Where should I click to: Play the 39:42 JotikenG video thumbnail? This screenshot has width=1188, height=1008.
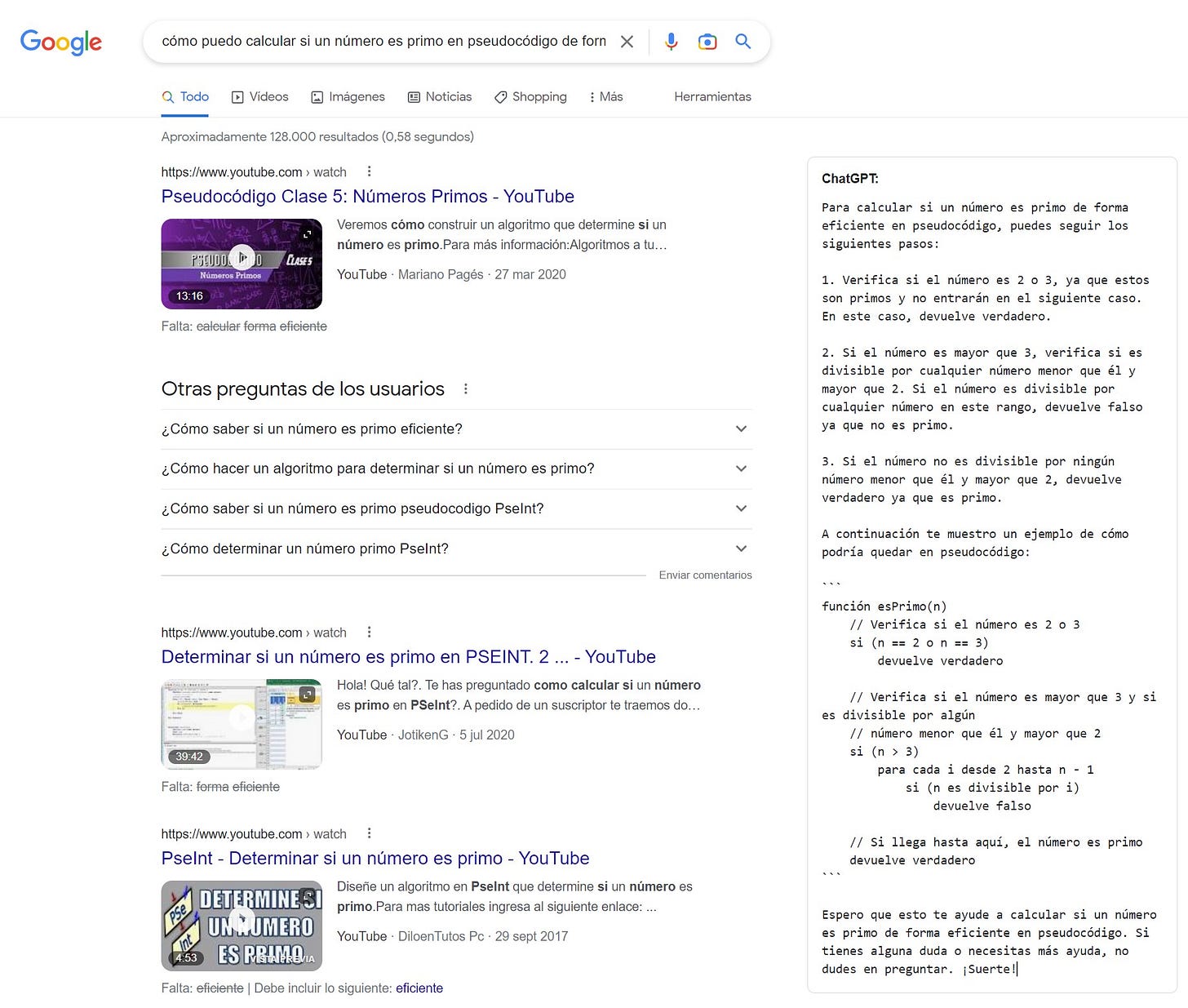tap(242, 724)
